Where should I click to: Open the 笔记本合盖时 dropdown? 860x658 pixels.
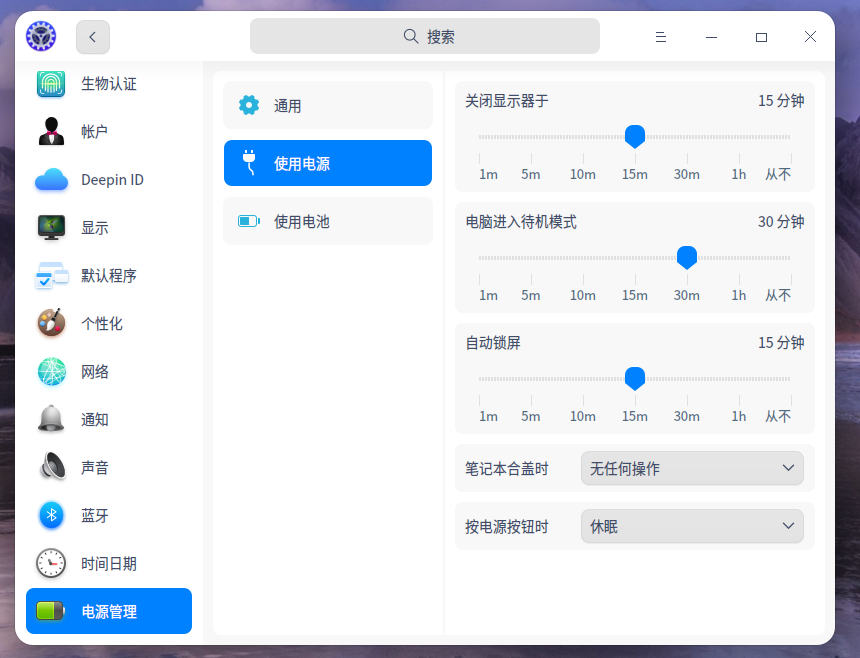[x=692, y=468]
